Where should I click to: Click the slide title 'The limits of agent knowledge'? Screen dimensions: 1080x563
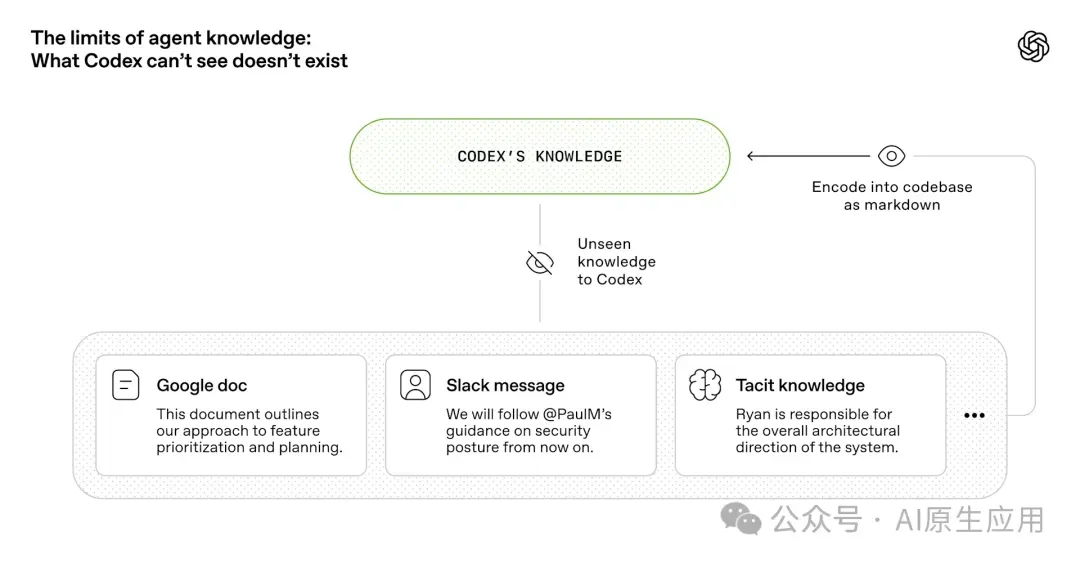pos(171,37)
